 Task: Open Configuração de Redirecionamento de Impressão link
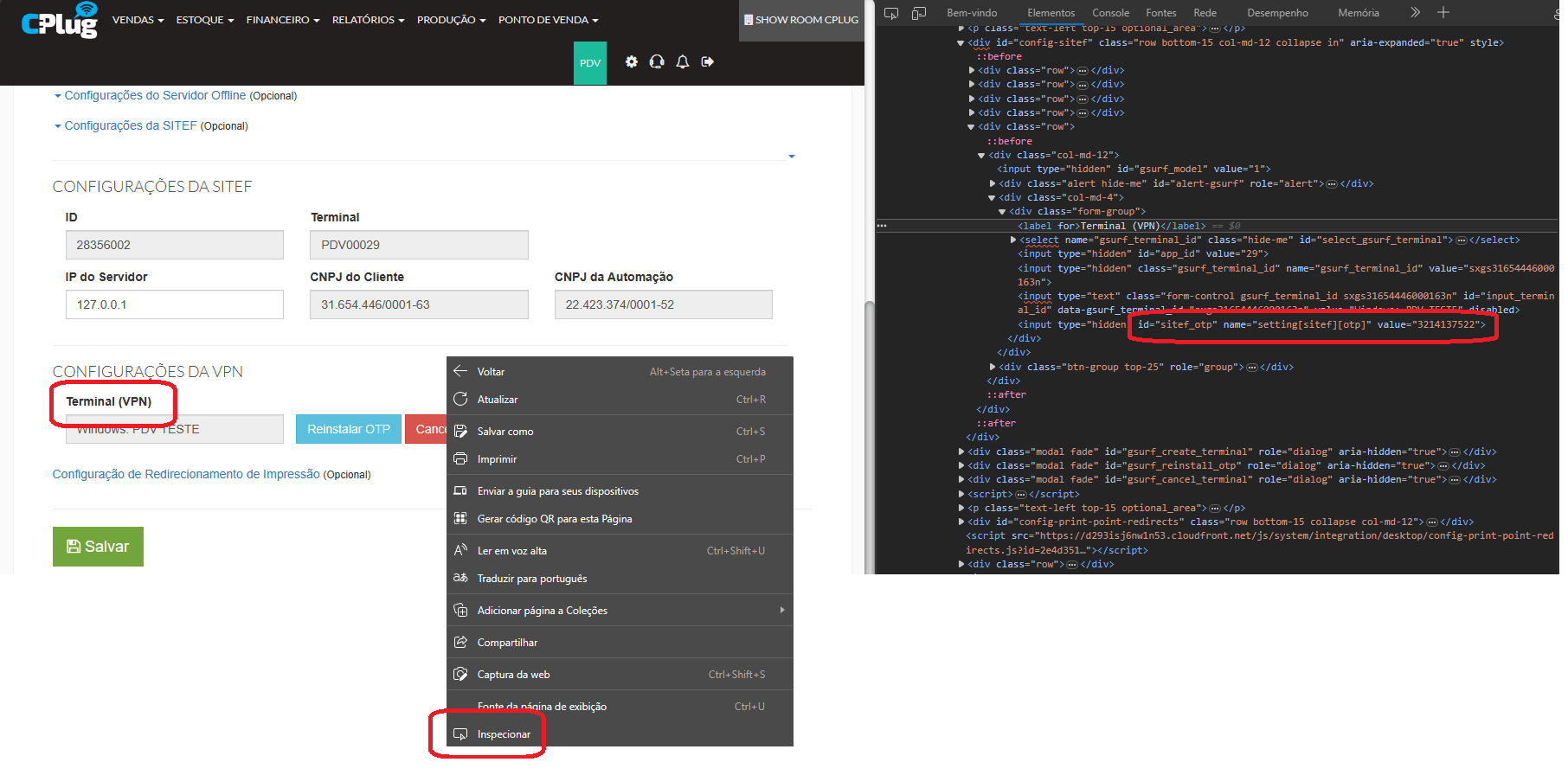pyautogui.click(x=186, y=474)
